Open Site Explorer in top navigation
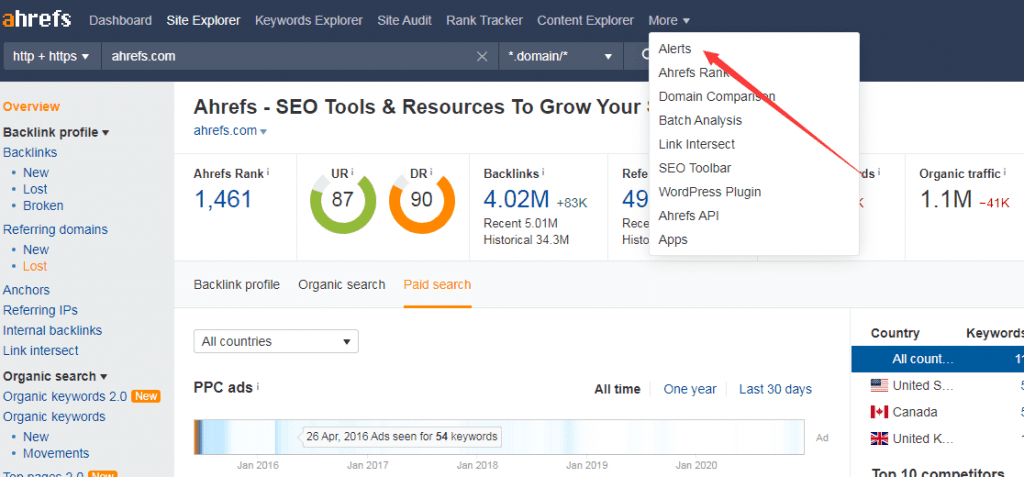The height and width of the screenshot is (477, 1024). 203,21
